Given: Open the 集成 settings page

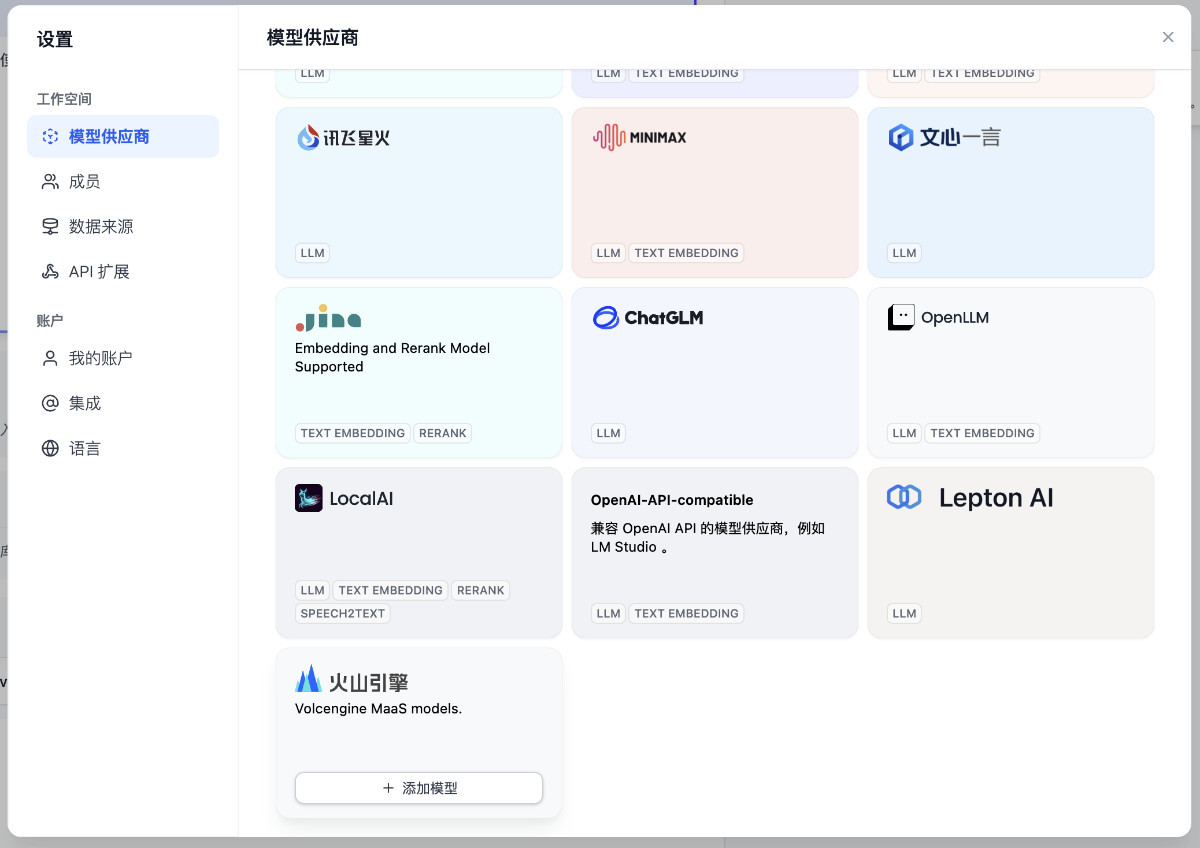Looking at the screenshot, I should (x=123, y=404).
